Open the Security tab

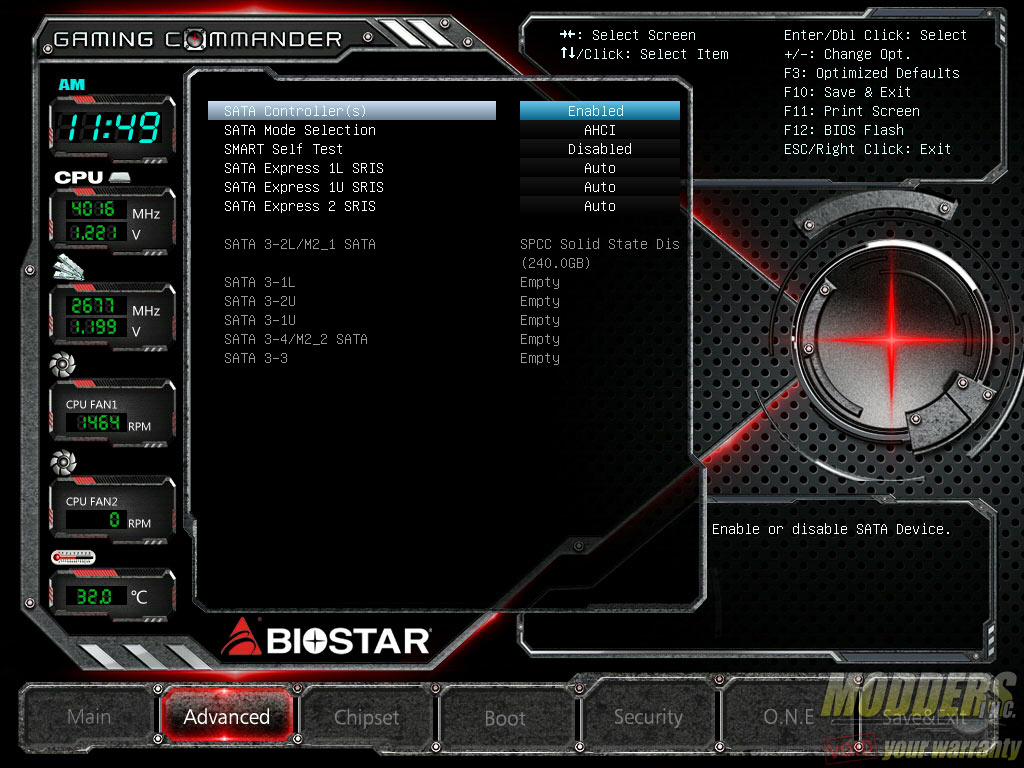(648, 717)
